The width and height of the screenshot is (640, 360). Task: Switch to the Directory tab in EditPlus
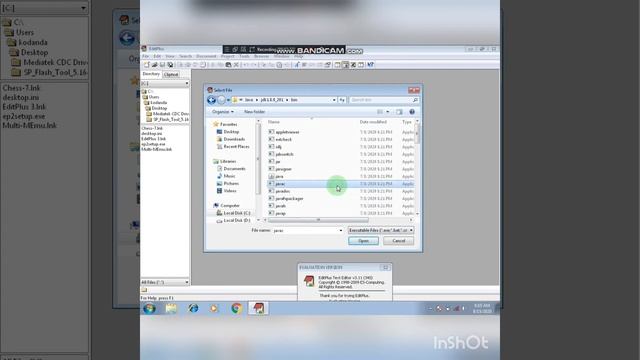click(151, 74)
